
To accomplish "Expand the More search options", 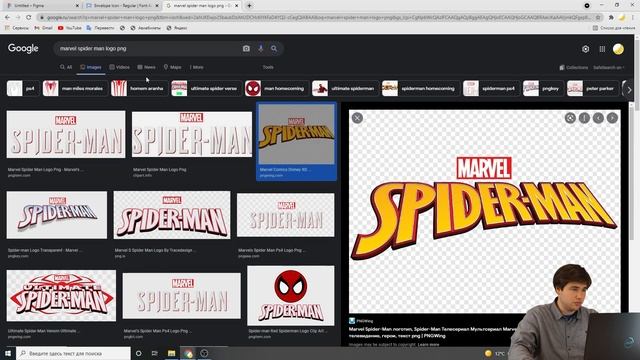I will (197, 67).
